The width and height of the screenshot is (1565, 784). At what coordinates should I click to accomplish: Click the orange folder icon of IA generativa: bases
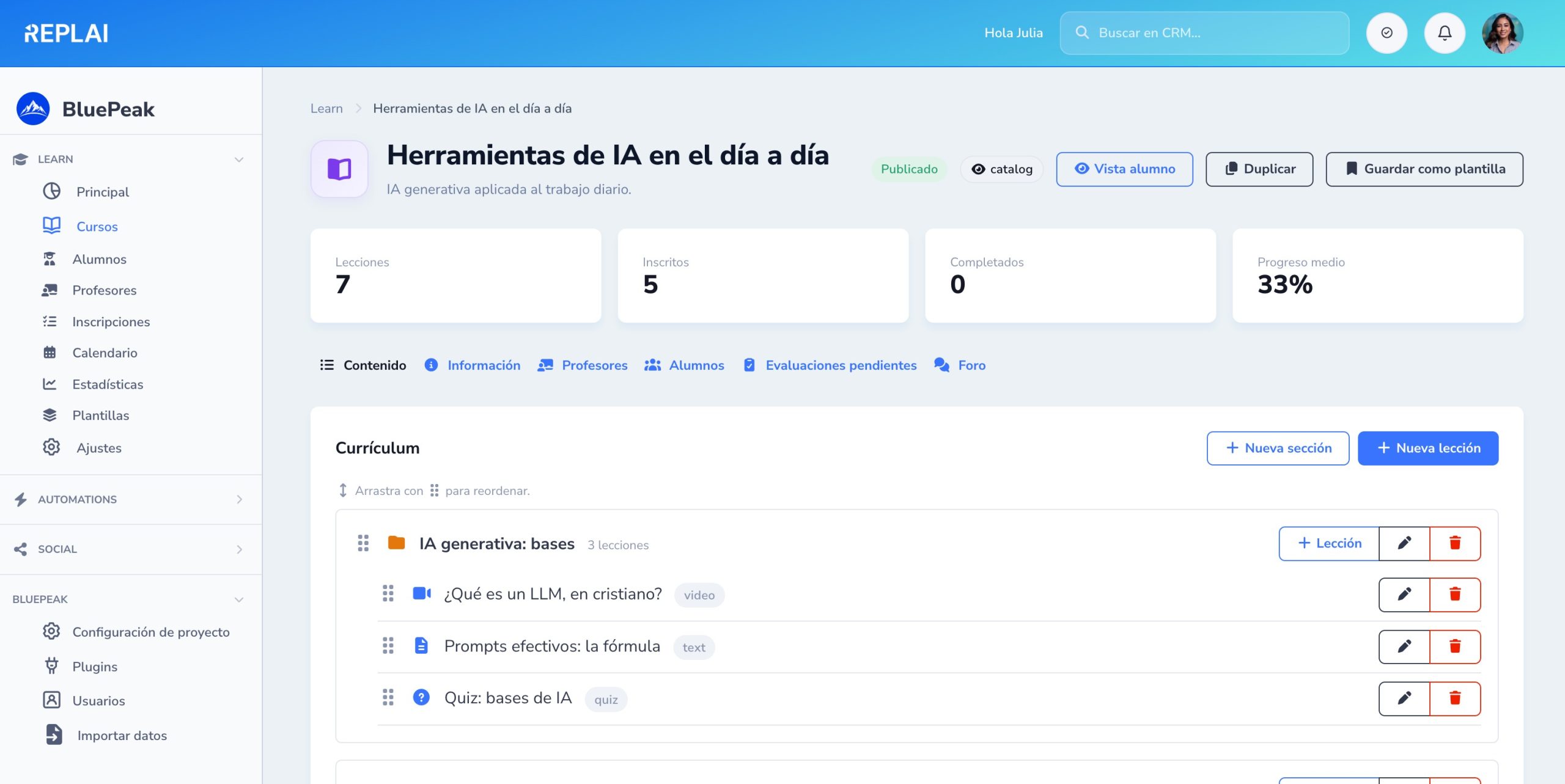[396, 543]
